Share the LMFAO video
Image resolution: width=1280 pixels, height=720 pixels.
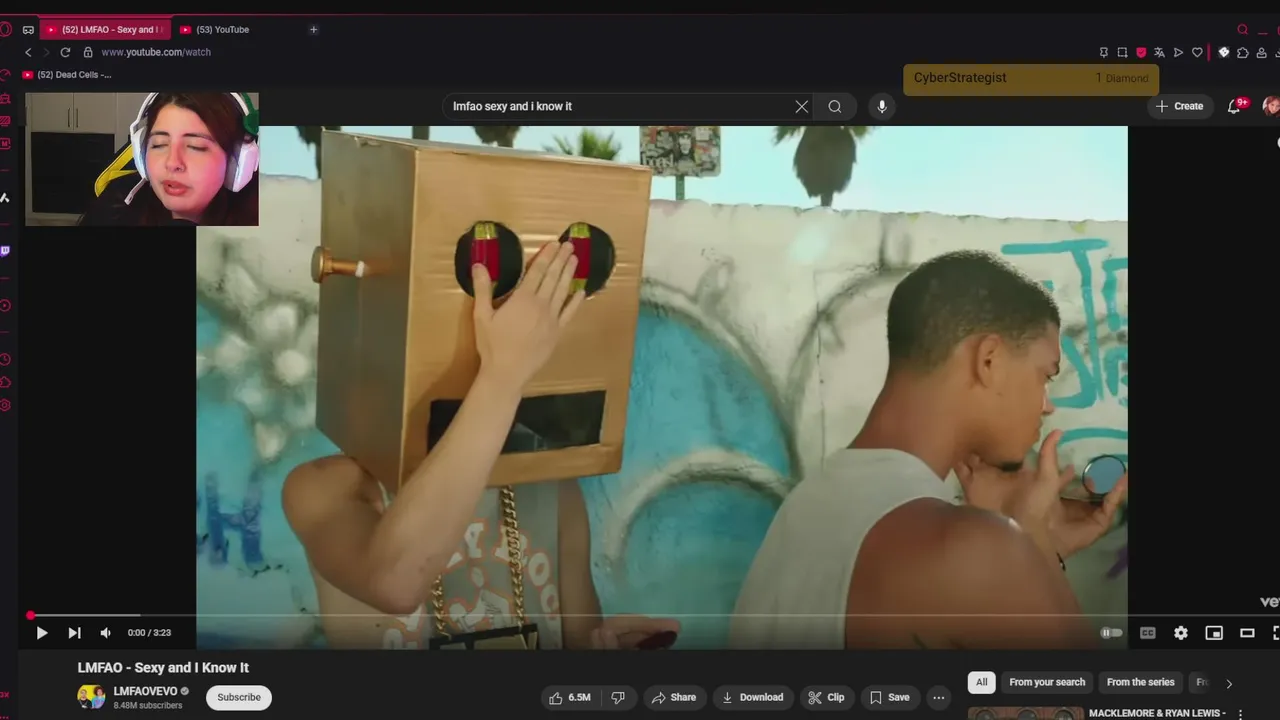[x=674, y=697]
